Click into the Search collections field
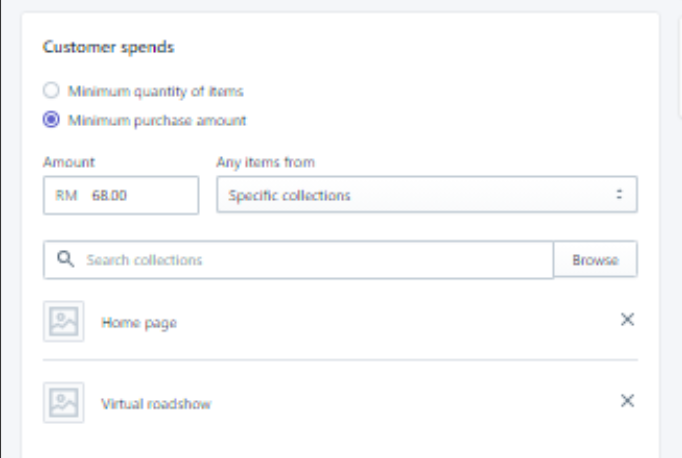Viewport: 682px width, 458px height. (310, 260)
